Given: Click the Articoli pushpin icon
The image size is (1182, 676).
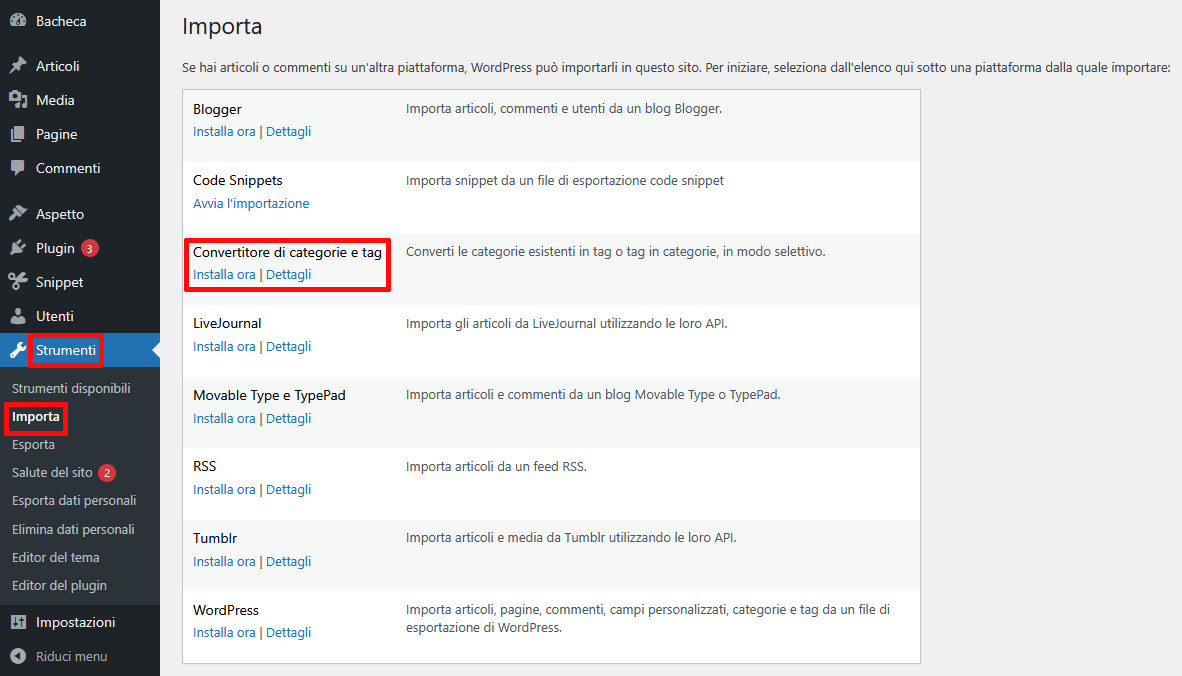Looking at the screenshot, I should pyautogui.click(x=18, y=66).
